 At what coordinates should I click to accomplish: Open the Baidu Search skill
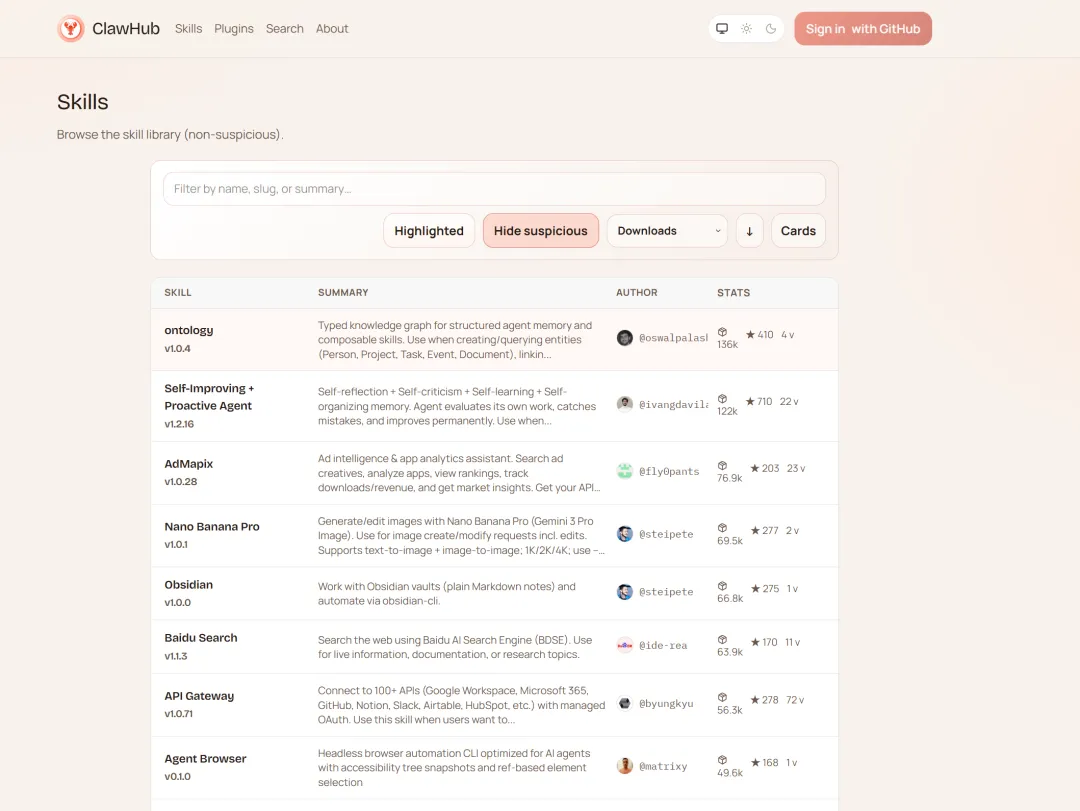coord(200,638)
